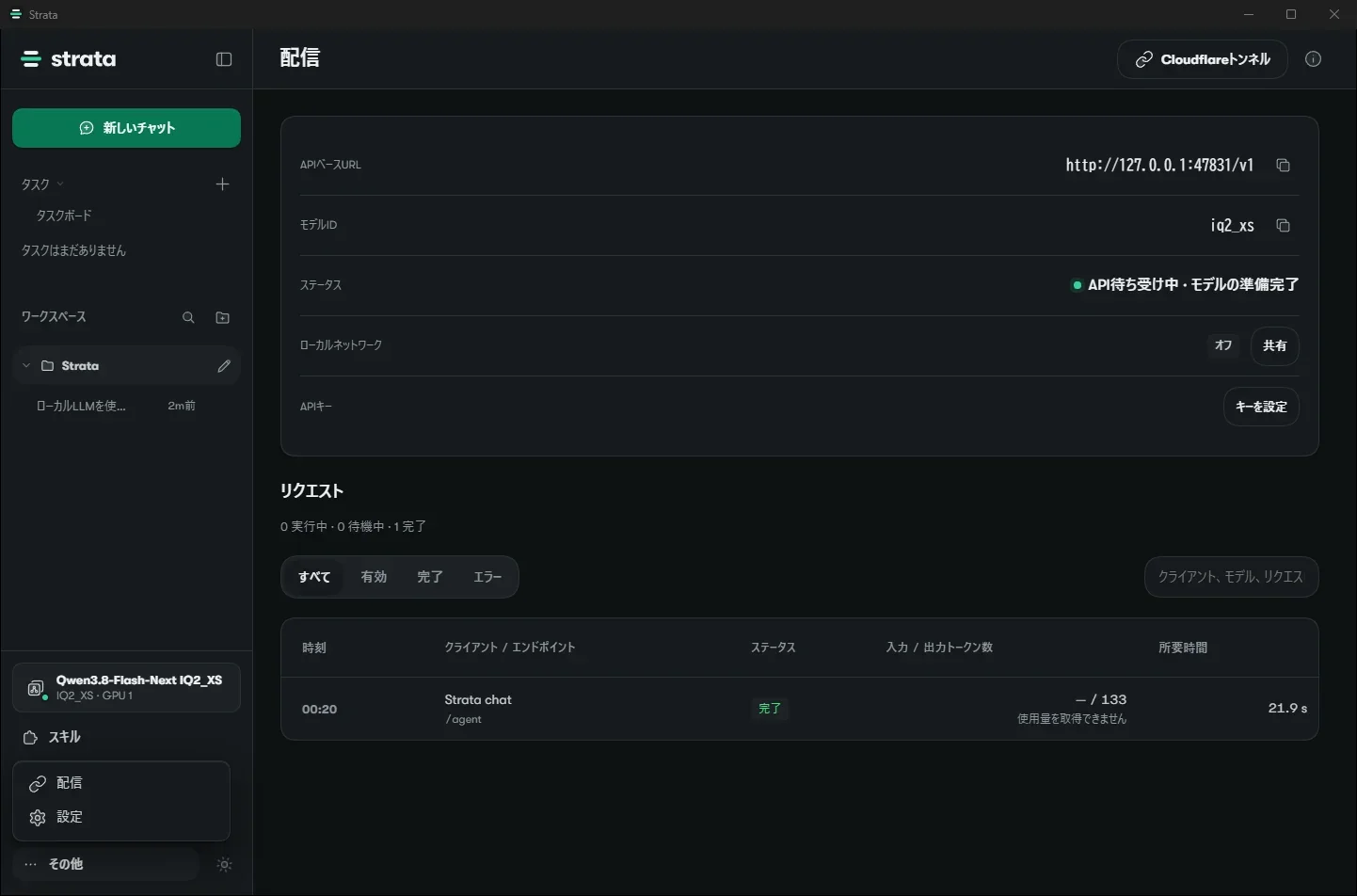This screenshot has width=1357, height=896.
Task: Add a new workspace folder
Action: pyautogui.click(x=222, y=317)
